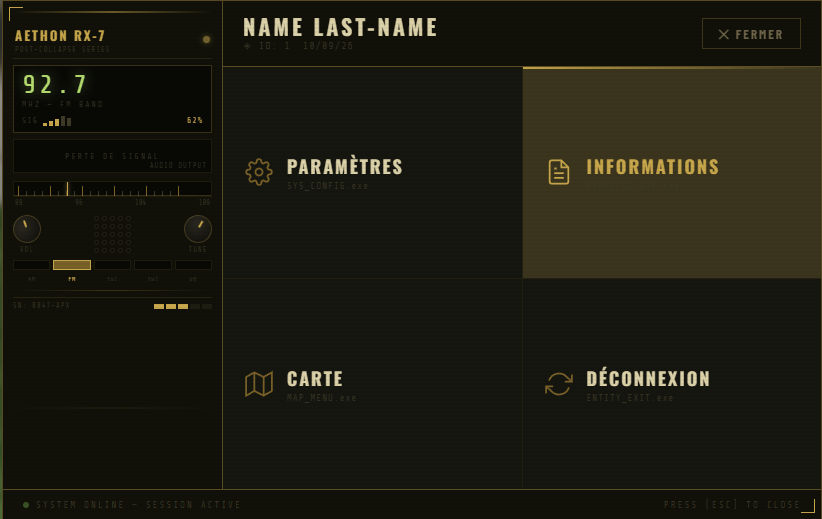
Task: Click the green System Online status dot
Action: [x=26, y=505]
